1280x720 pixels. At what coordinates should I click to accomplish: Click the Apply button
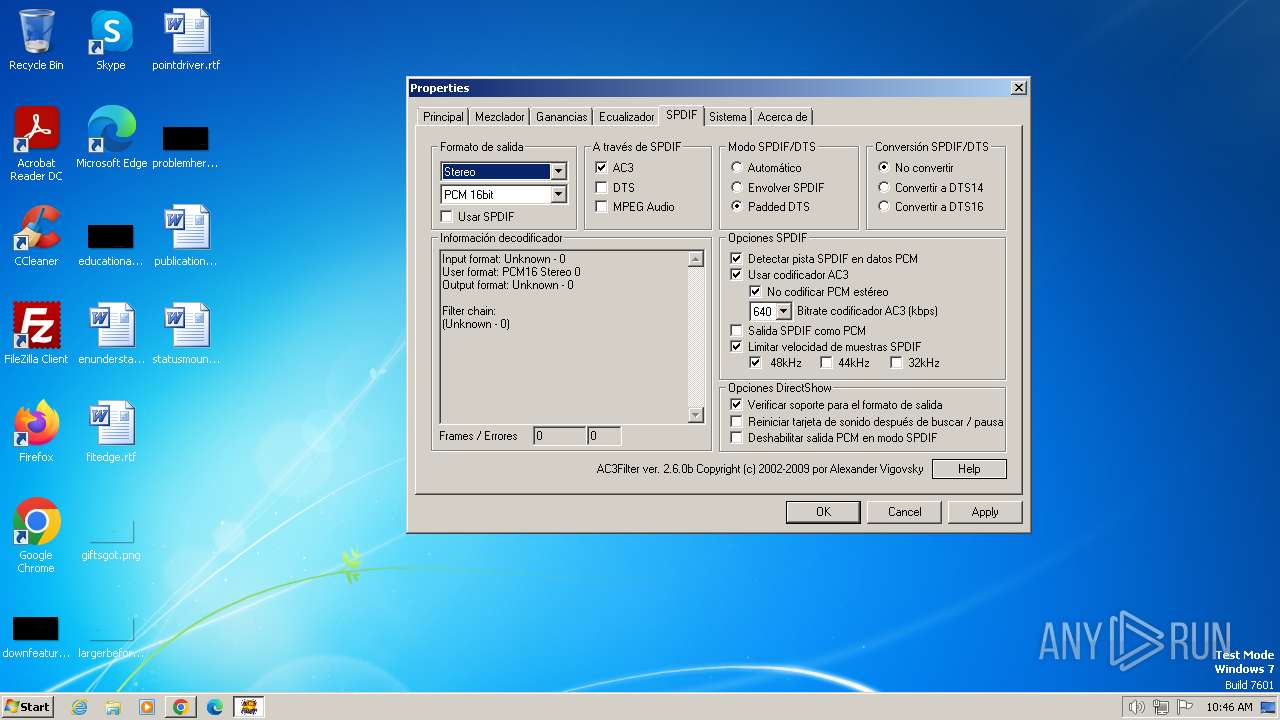point(985,512)
